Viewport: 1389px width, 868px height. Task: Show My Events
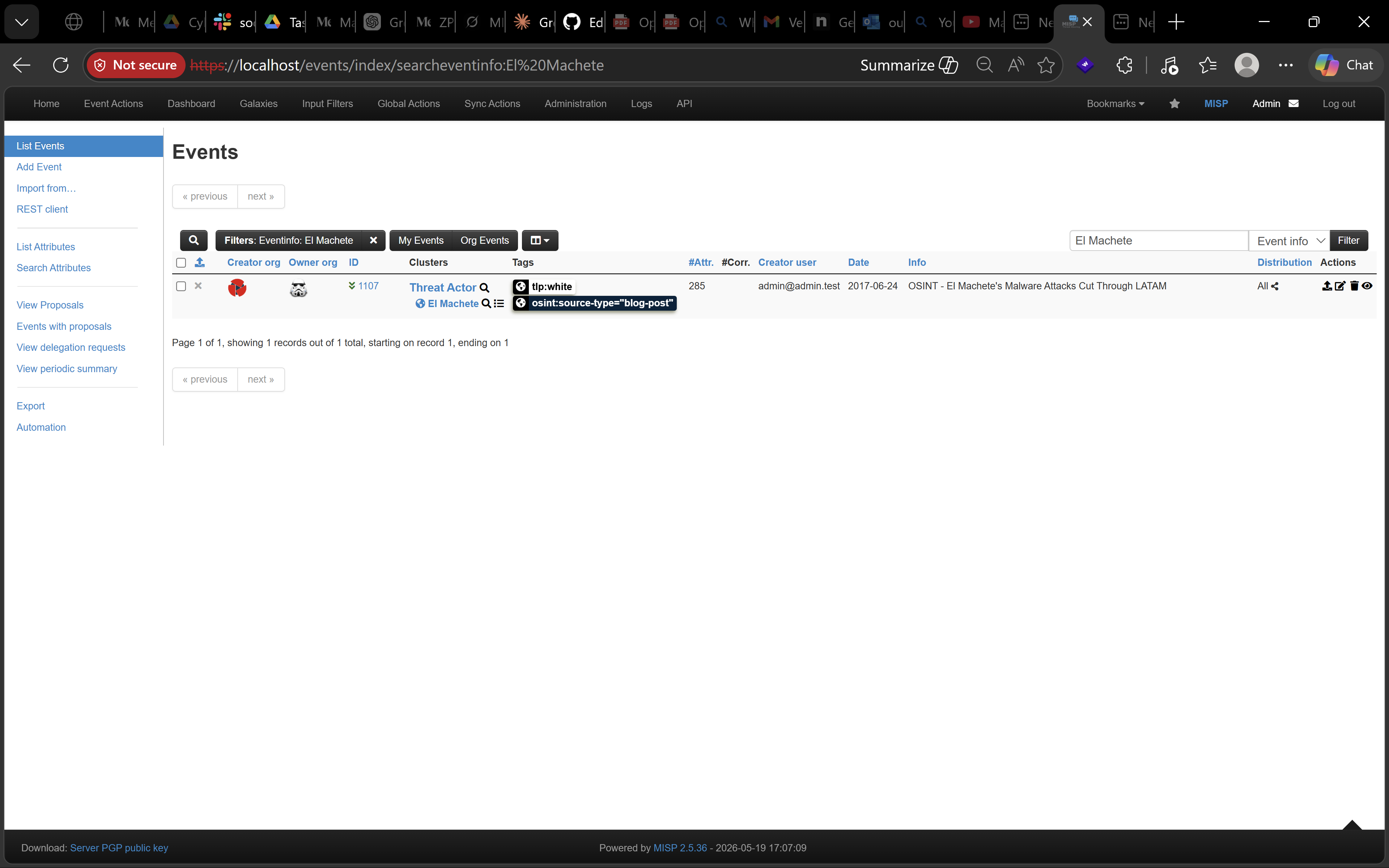pyautogui.click(x=421, y=241)
